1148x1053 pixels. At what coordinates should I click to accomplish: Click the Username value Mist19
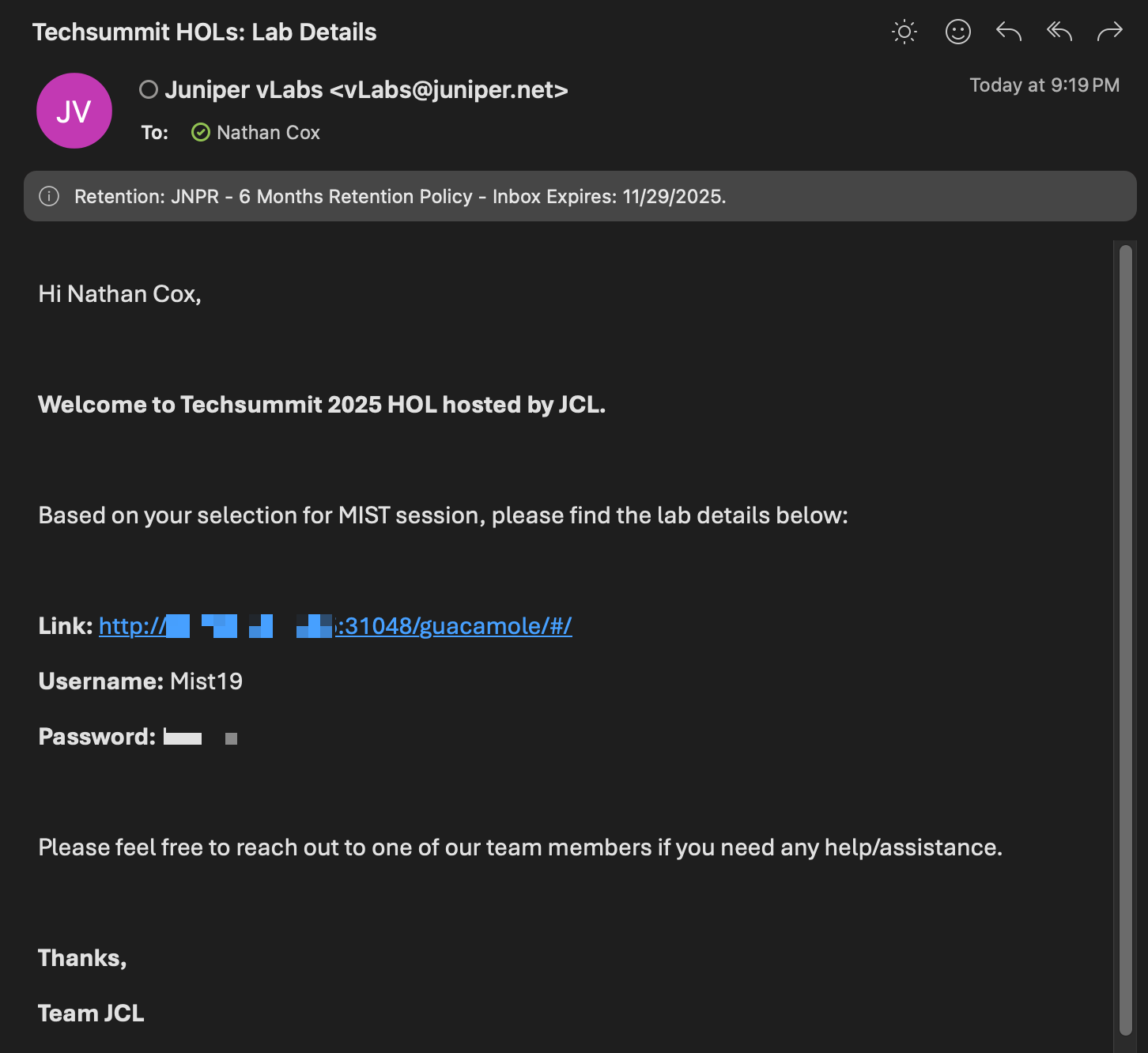(x=206, y=681)
